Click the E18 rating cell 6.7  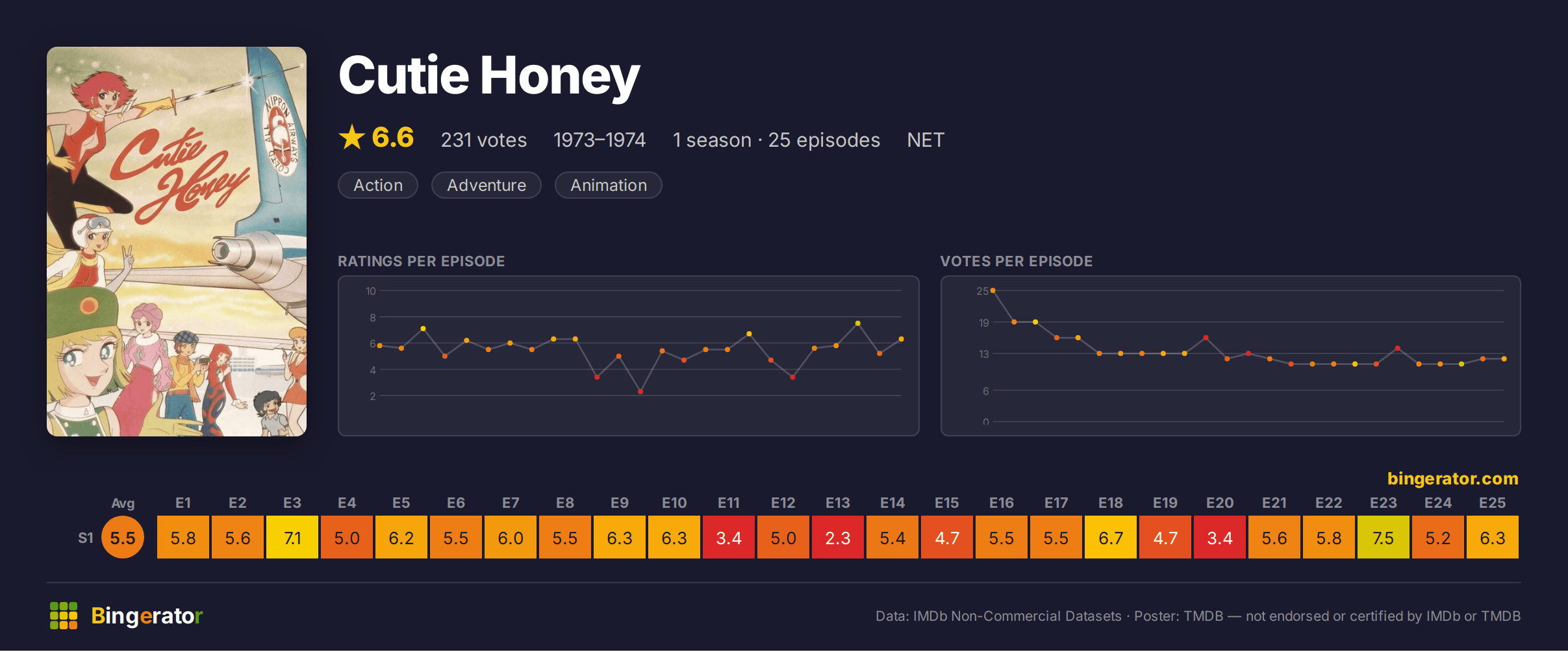[1111, 538]
